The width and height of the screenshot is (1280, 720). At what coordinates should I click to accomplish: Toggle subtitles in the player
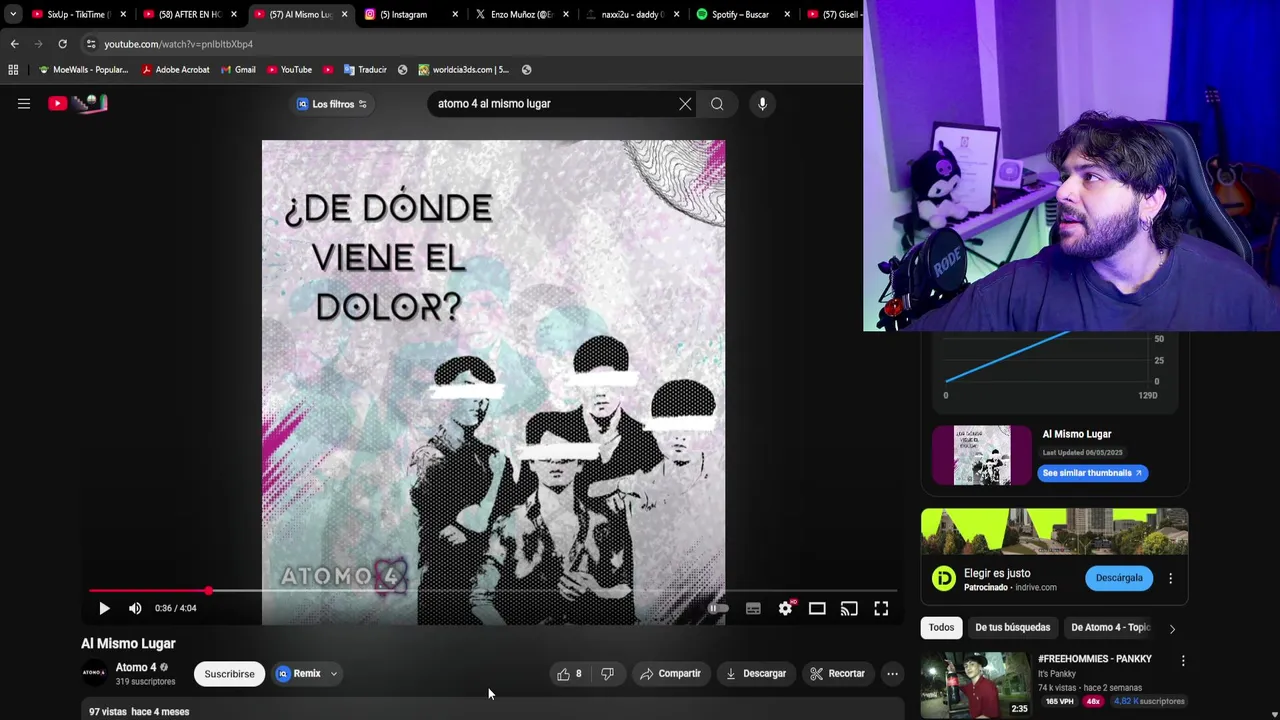(x=753, y=608)
